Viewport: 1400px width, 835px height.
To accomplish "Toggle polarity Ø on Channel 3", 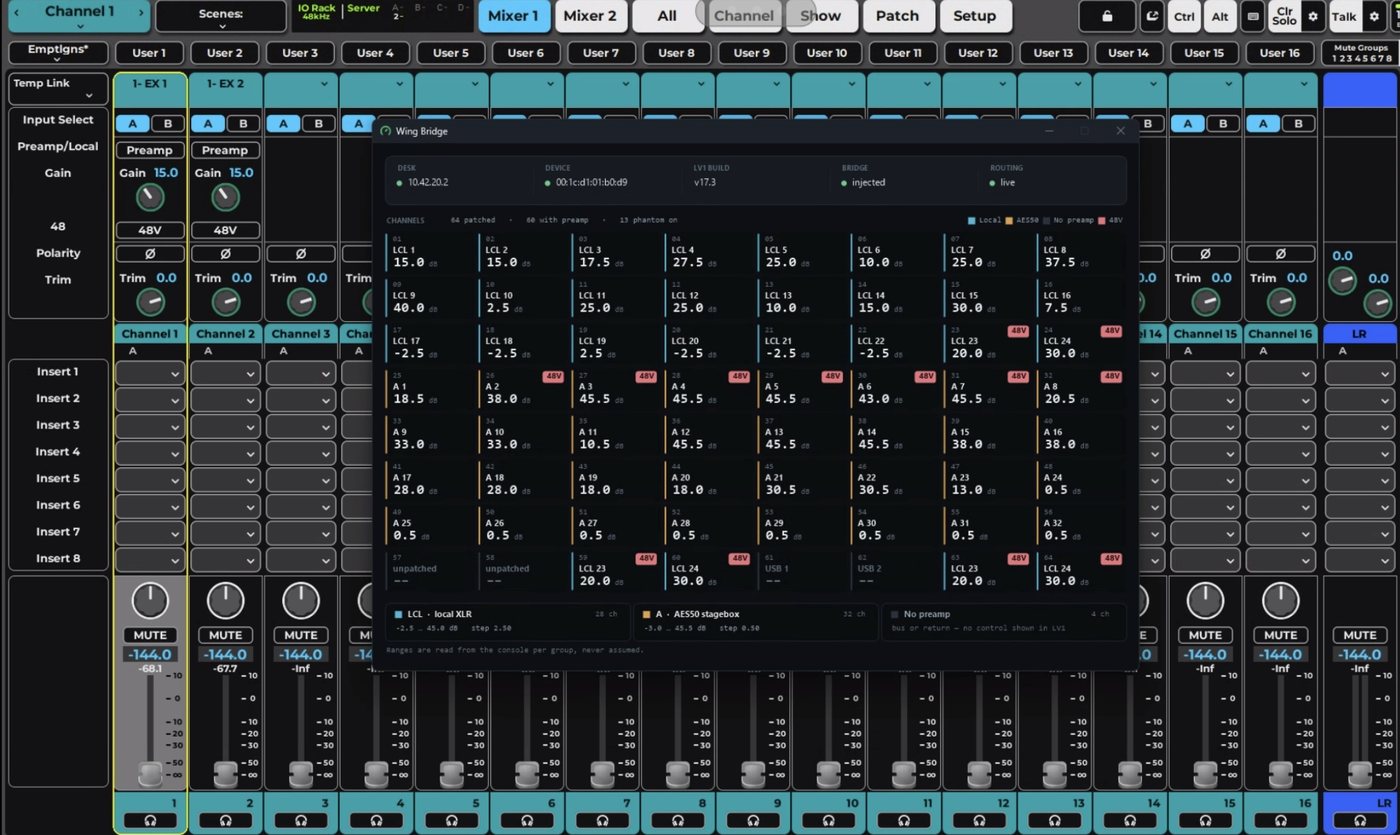I will point(301,254).
